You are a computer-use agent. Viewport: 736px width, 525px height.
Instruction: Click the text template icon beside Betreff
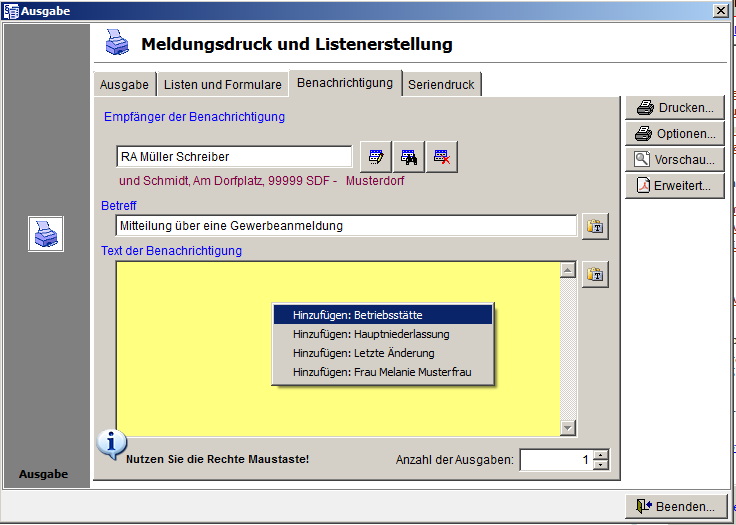tap(595, 226)
